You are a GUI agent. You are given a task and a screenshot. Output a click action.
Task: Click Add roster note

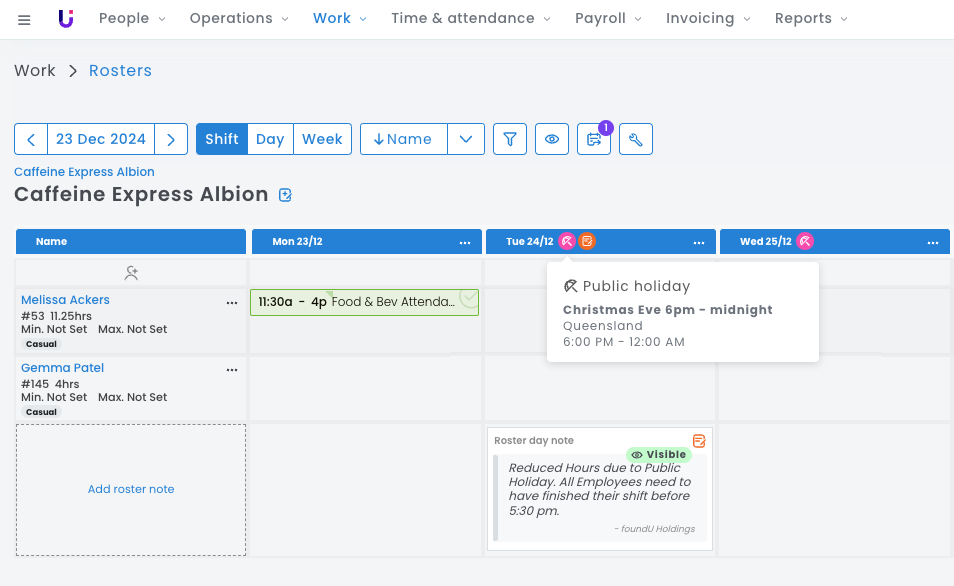coord(131,489)
